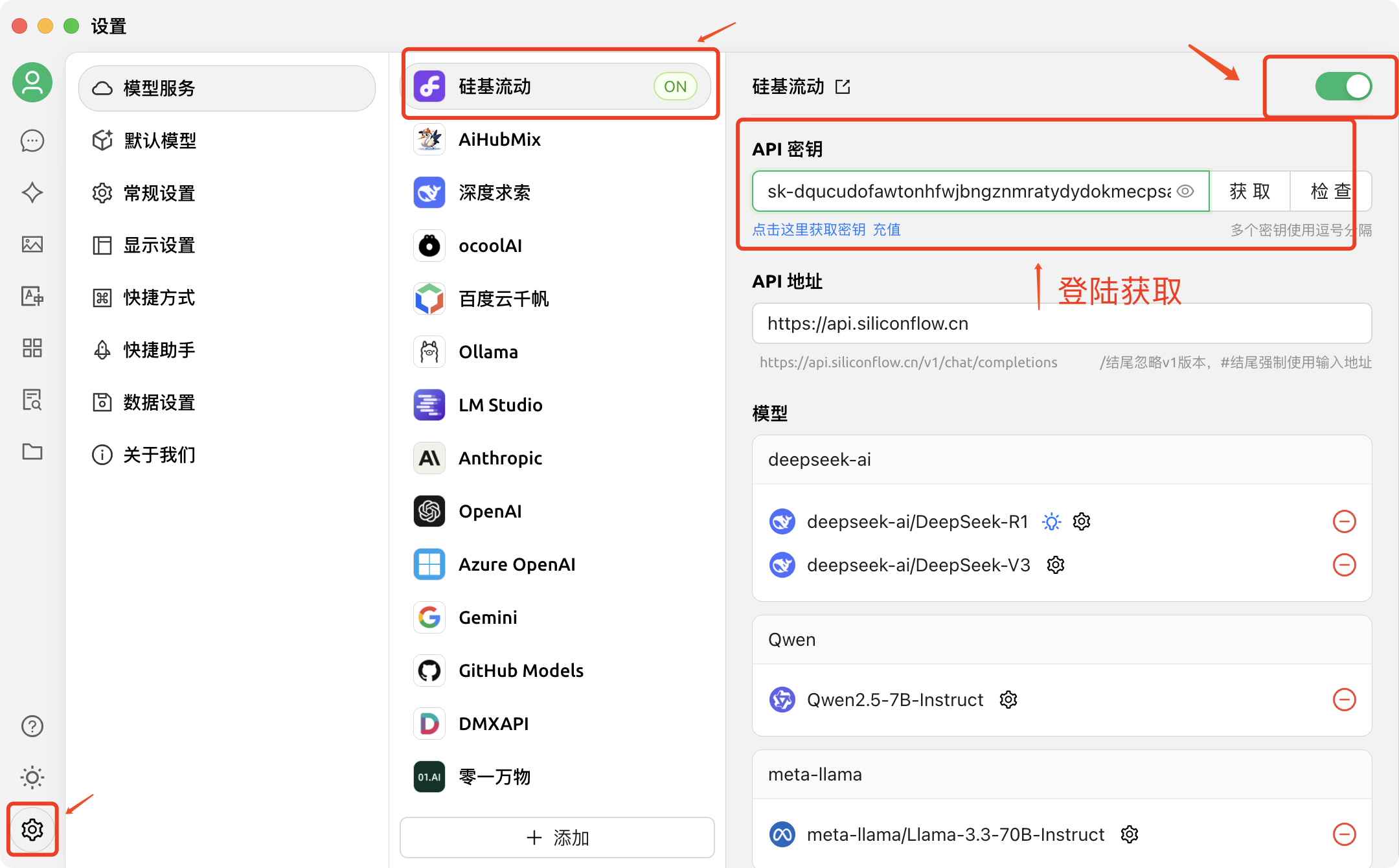The width and height of the screenshot is (1399, 868).
Task: Open the chat assistant sidebar icon
Action: pos(32,141)
